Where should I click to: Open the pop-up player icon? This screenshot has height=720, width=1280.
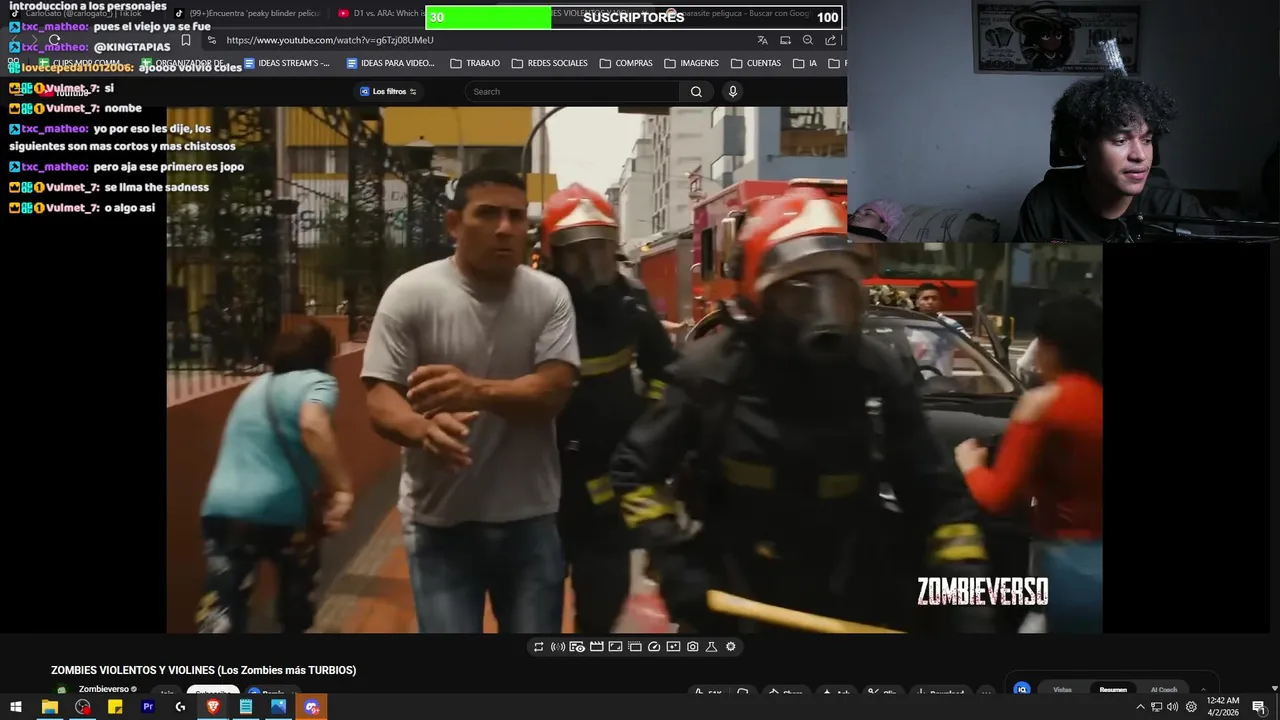634,647
